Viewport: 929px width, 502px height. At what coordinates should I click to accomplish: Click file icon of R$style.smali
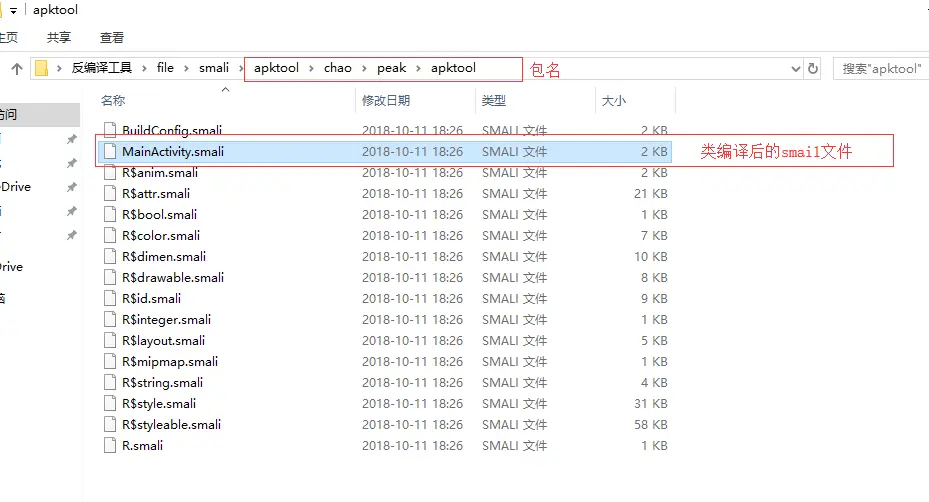click(x=110, y=404)
